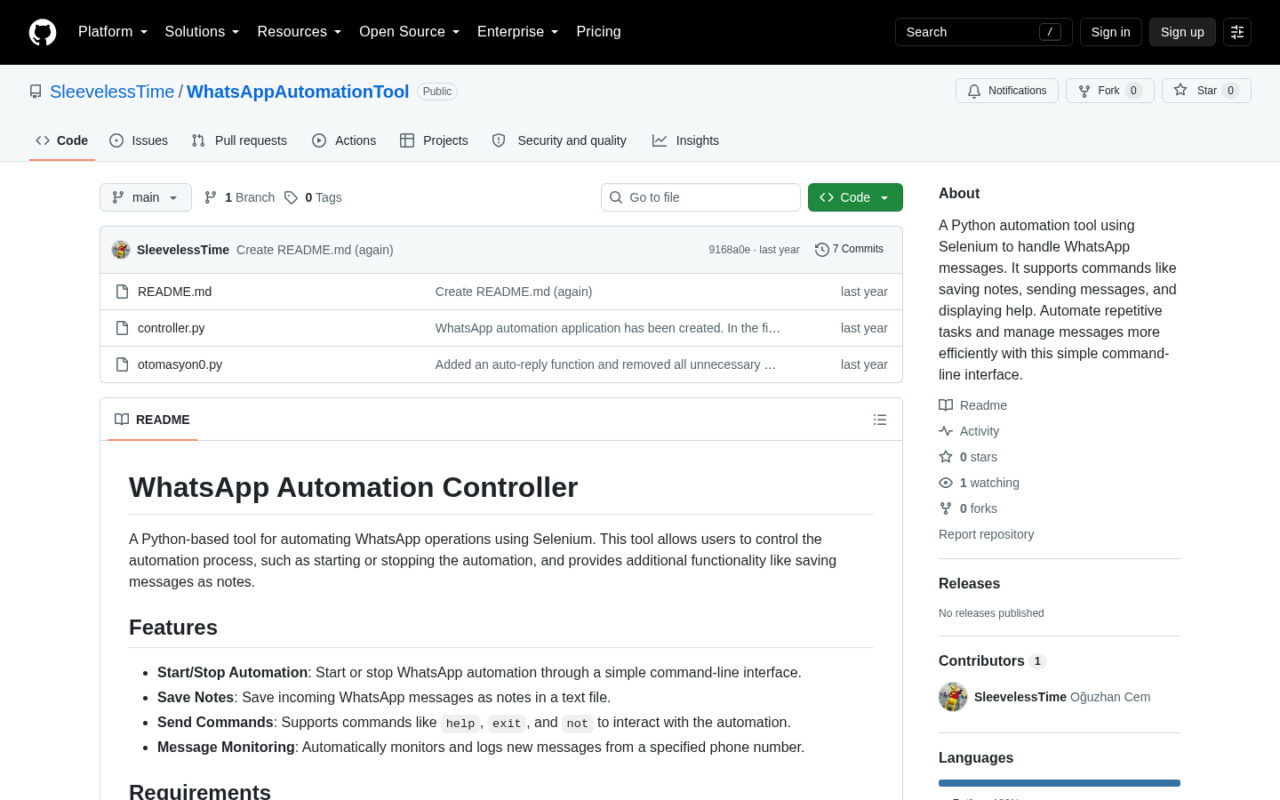Open the README.md file name
1280x800 pixels.
(x=175, y=292)
